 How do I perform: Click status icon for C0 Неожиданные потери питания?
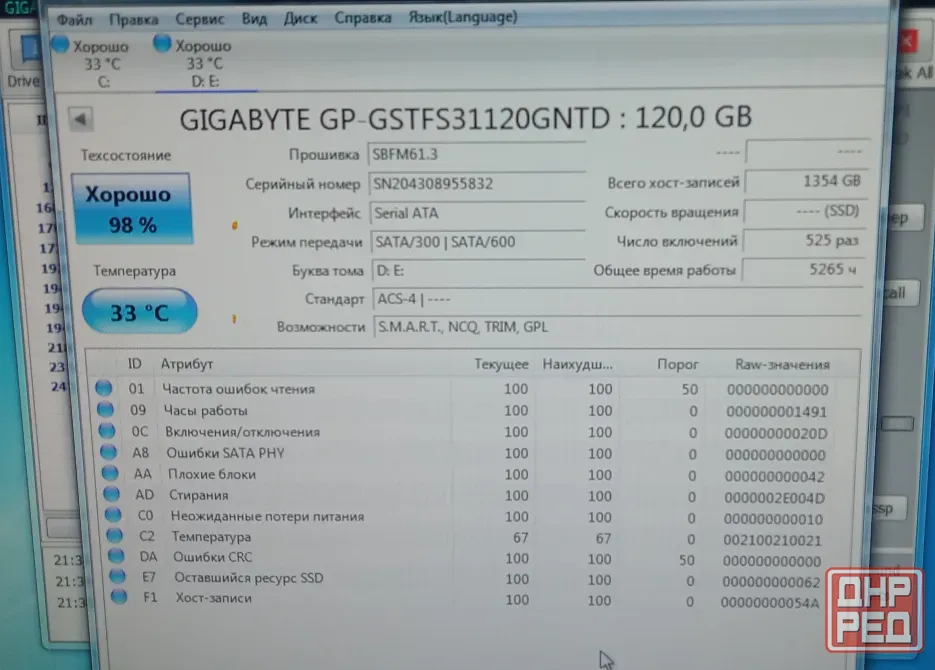click(113, 514)
